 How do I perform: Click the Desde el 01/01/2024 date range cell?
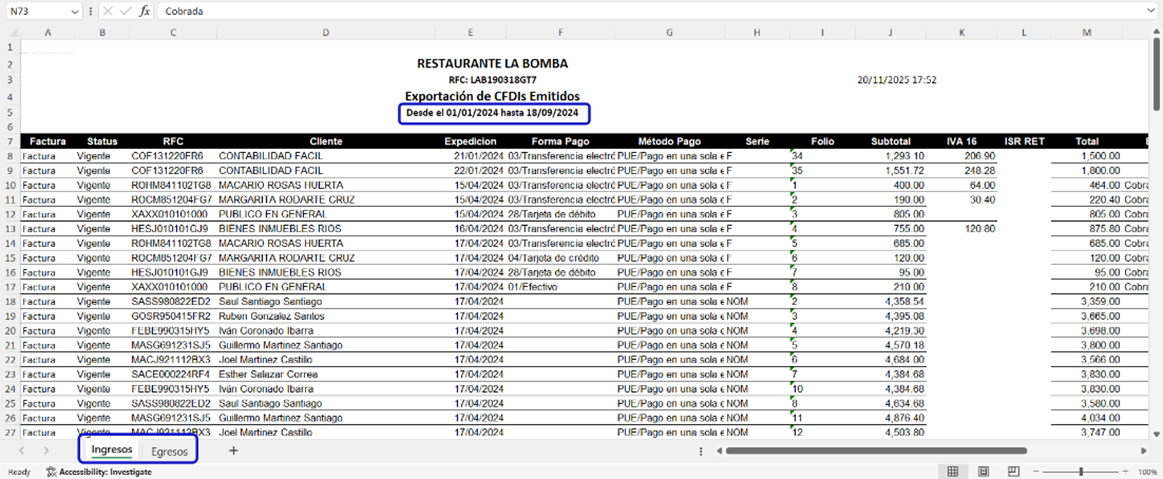pos(492,113)
